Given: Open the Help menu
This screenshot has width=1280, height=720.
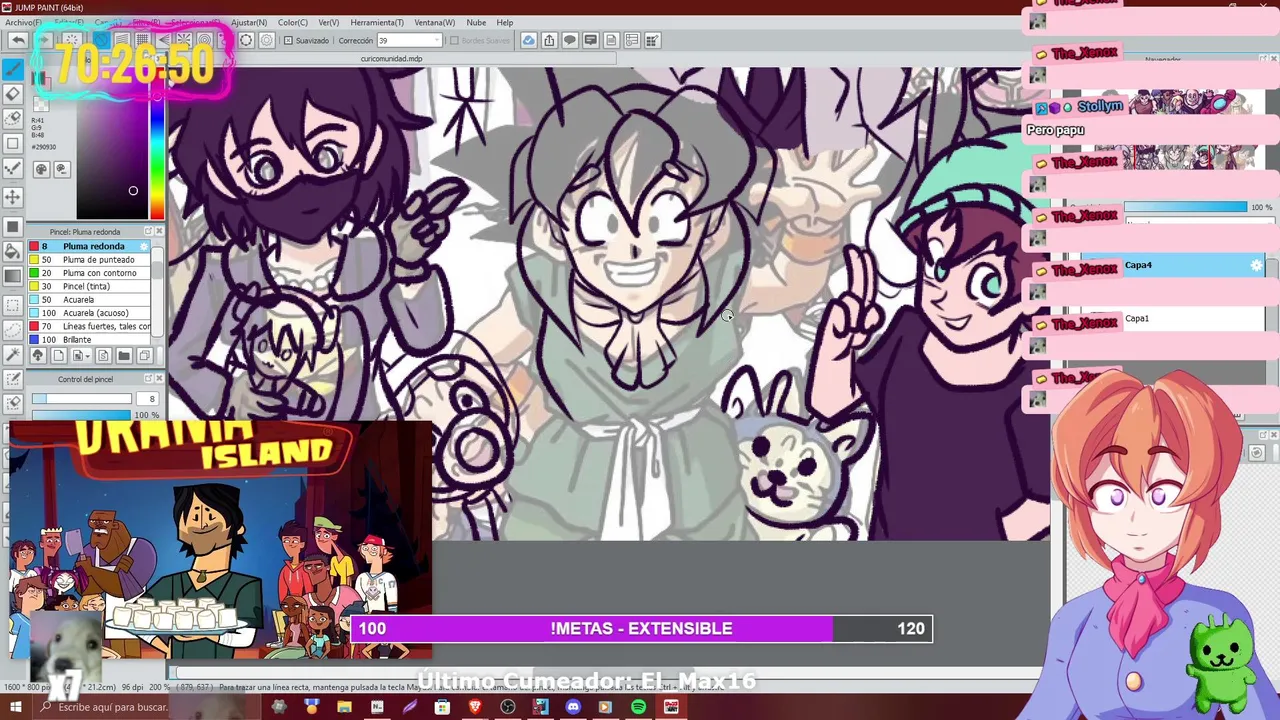Looking at the screenshot, I should (505, 22).
